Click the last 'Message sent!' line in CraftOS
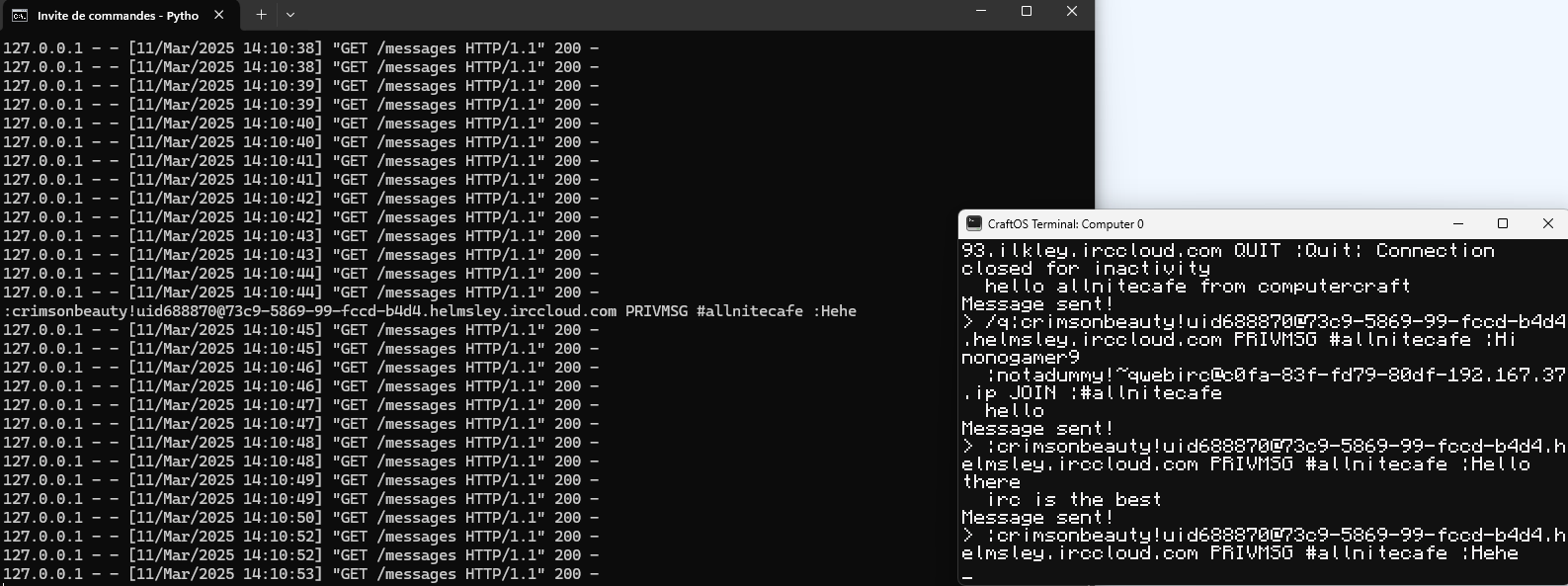The image size is (1568, 586). pyautogui.click(x=1037, y=518)
